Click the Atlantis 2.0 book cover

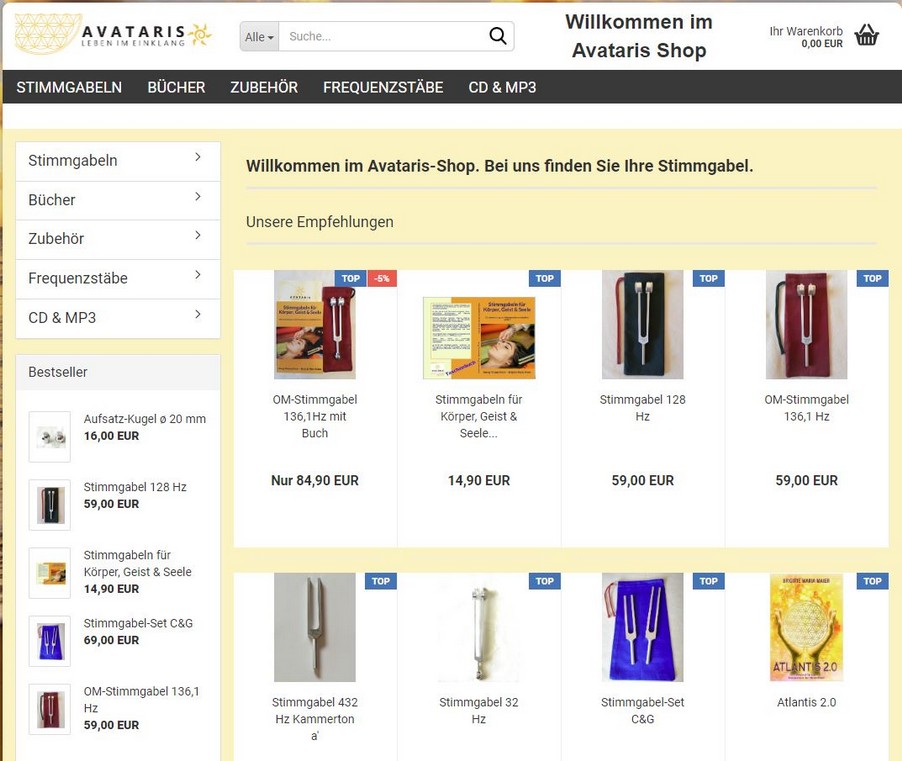(807, 627)
